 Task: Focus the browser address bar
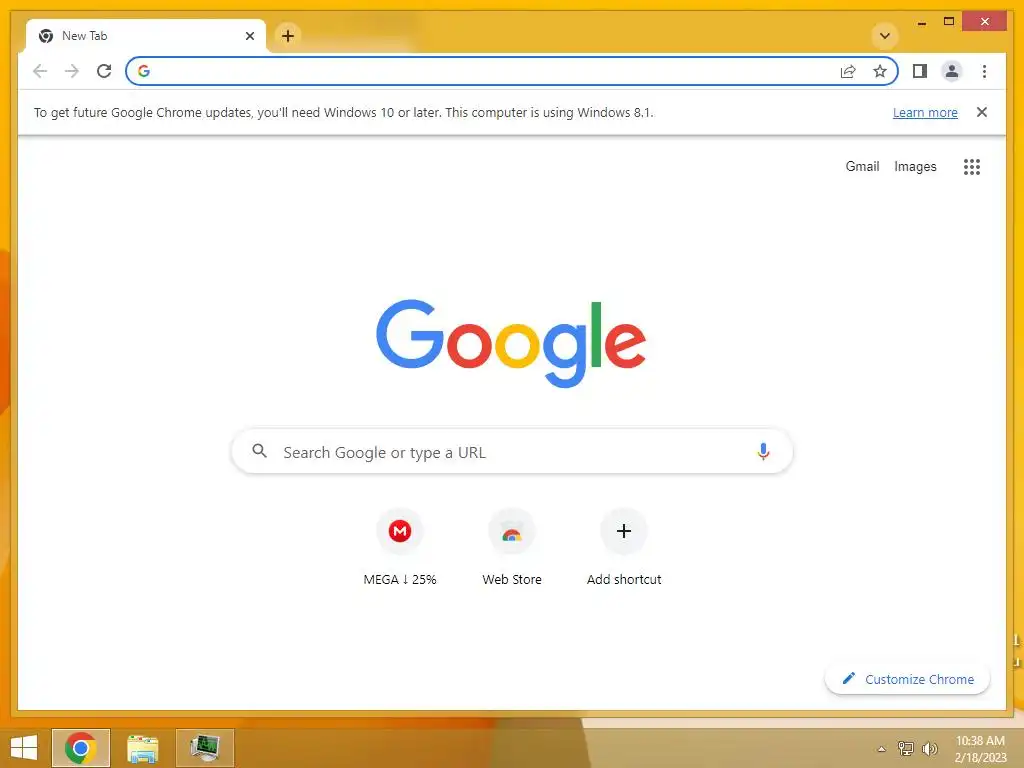(512, 71)
